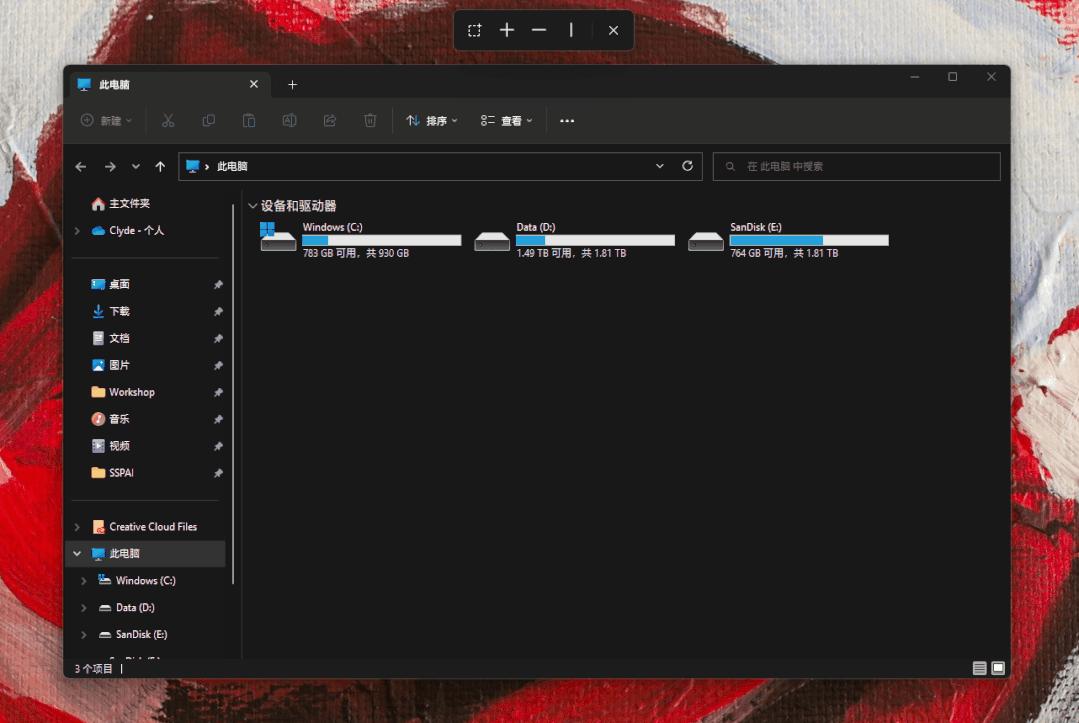This screenshot has width=1079, height=723.
Task: Click the SanDisk (E:) storage usage bar
Action: click(808, 240)
